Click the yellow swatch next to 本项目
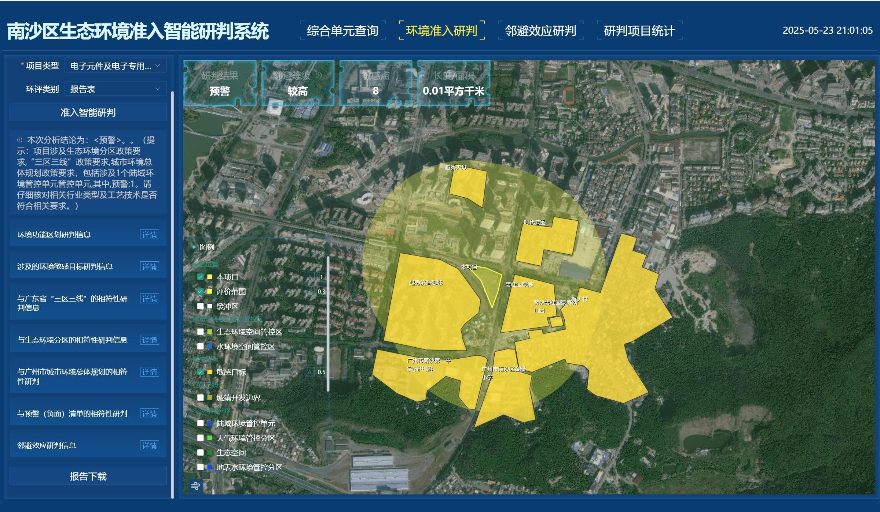 coord(210,276)
